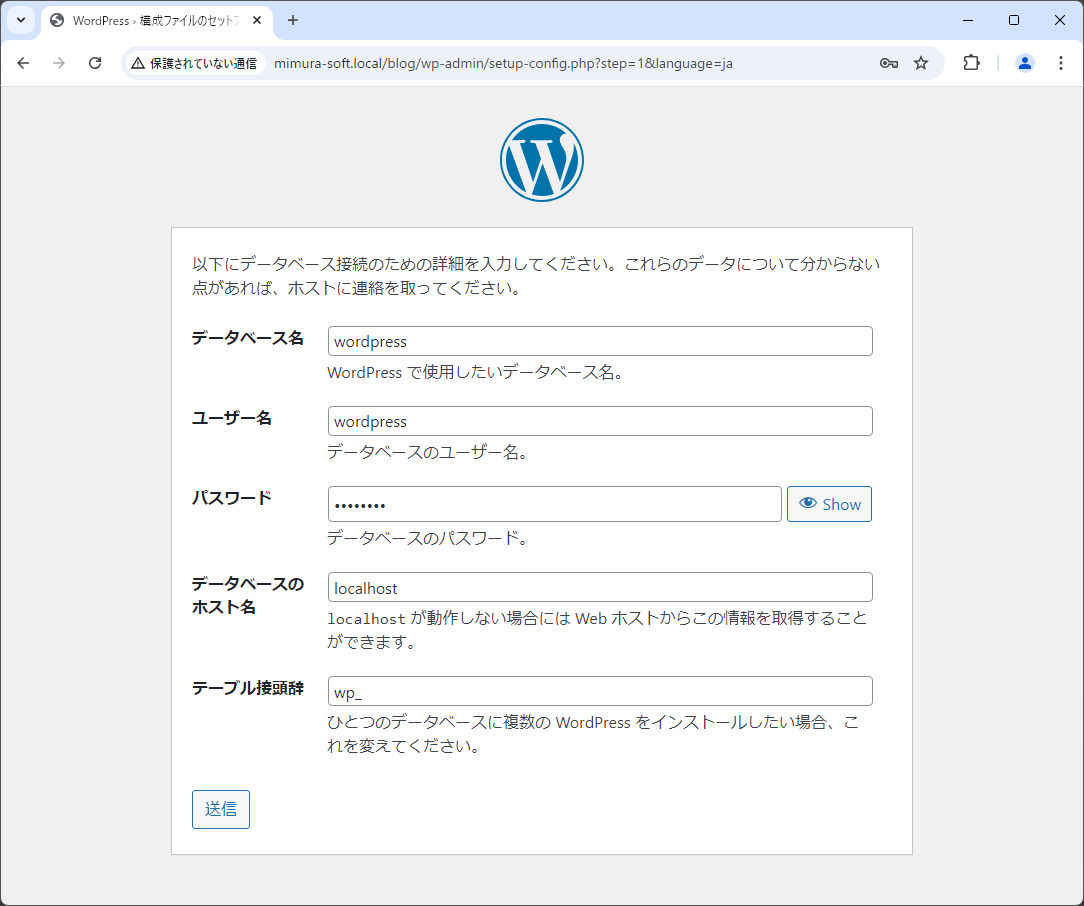Image resolution: width=1084 pixels, height=906 pixels.
Task: Reload the page with refresh icon
Action: tap(95, 62)
